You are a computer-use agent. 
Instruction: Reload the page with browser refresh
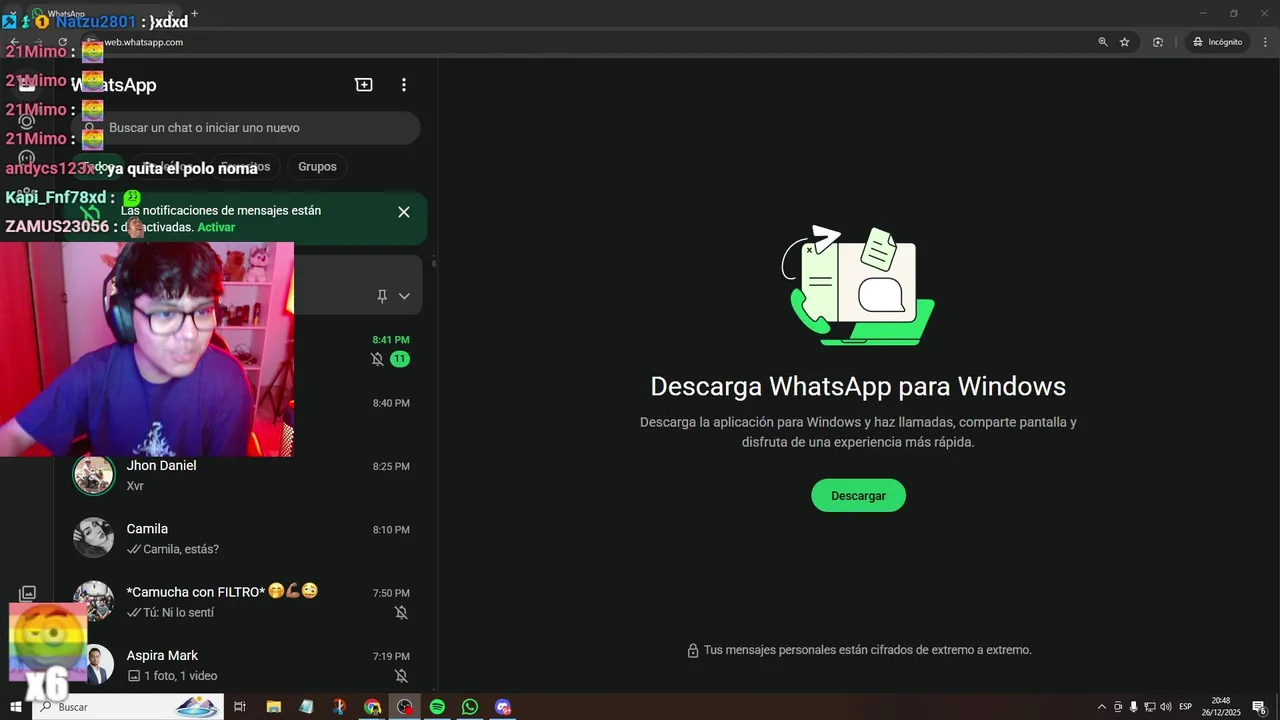tap(63, 42)
